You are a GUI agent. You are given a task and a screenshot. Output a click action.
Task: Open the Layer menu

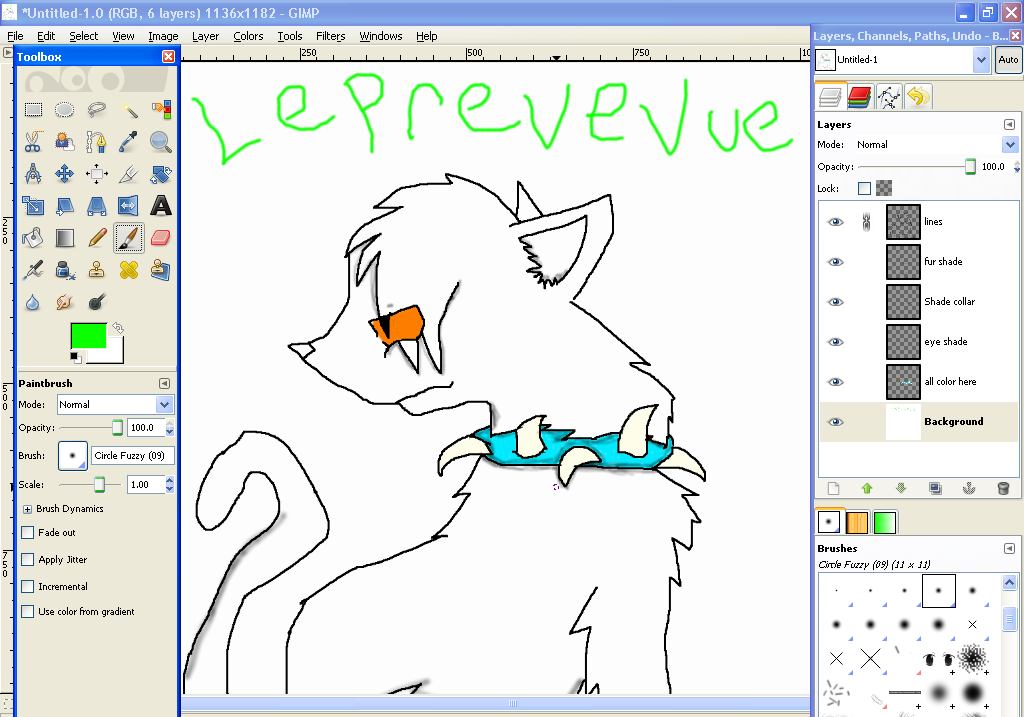[205, 36]
